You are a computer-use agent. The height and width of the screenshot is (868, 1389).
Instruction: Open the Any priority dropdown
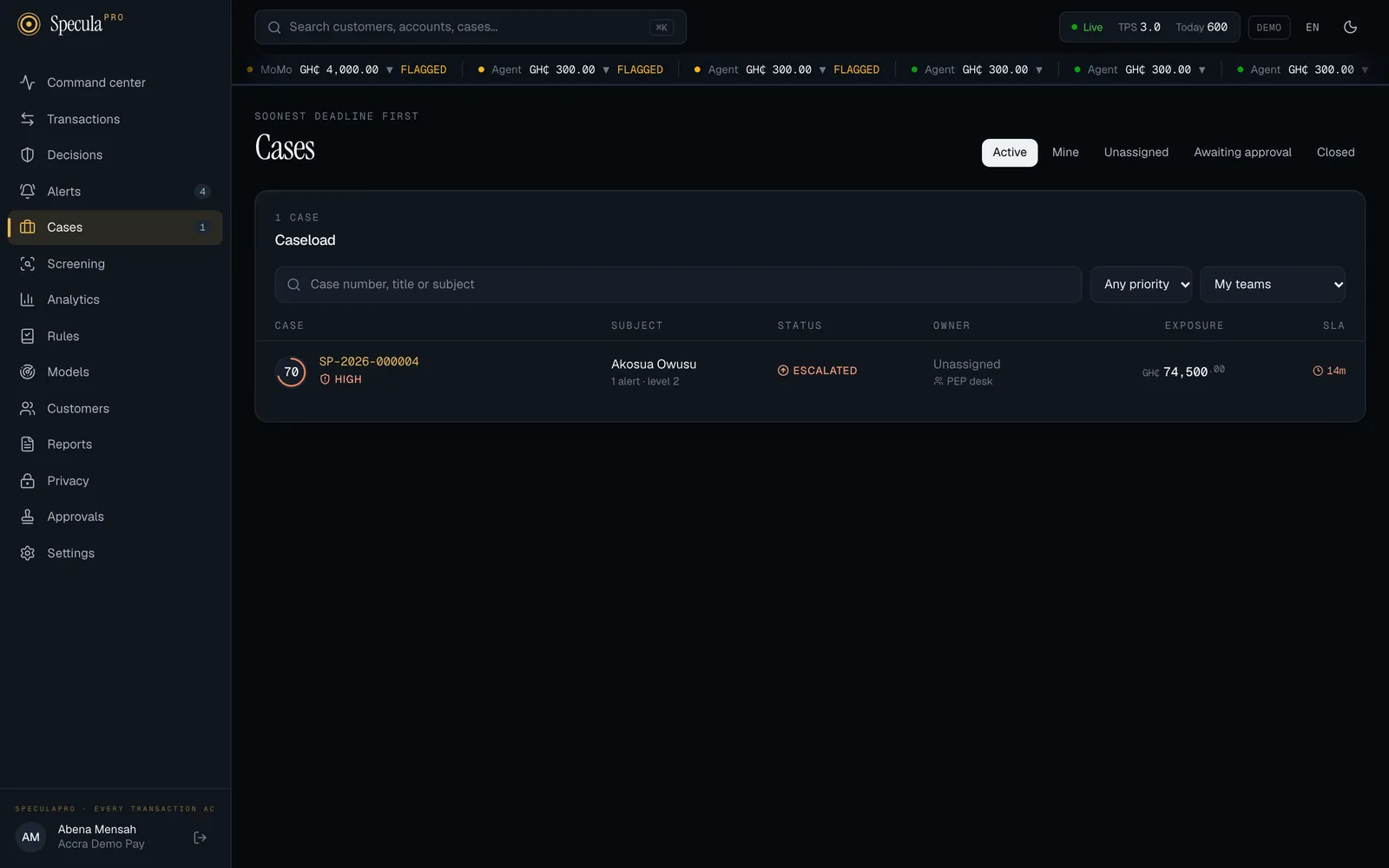(1141, 285)
